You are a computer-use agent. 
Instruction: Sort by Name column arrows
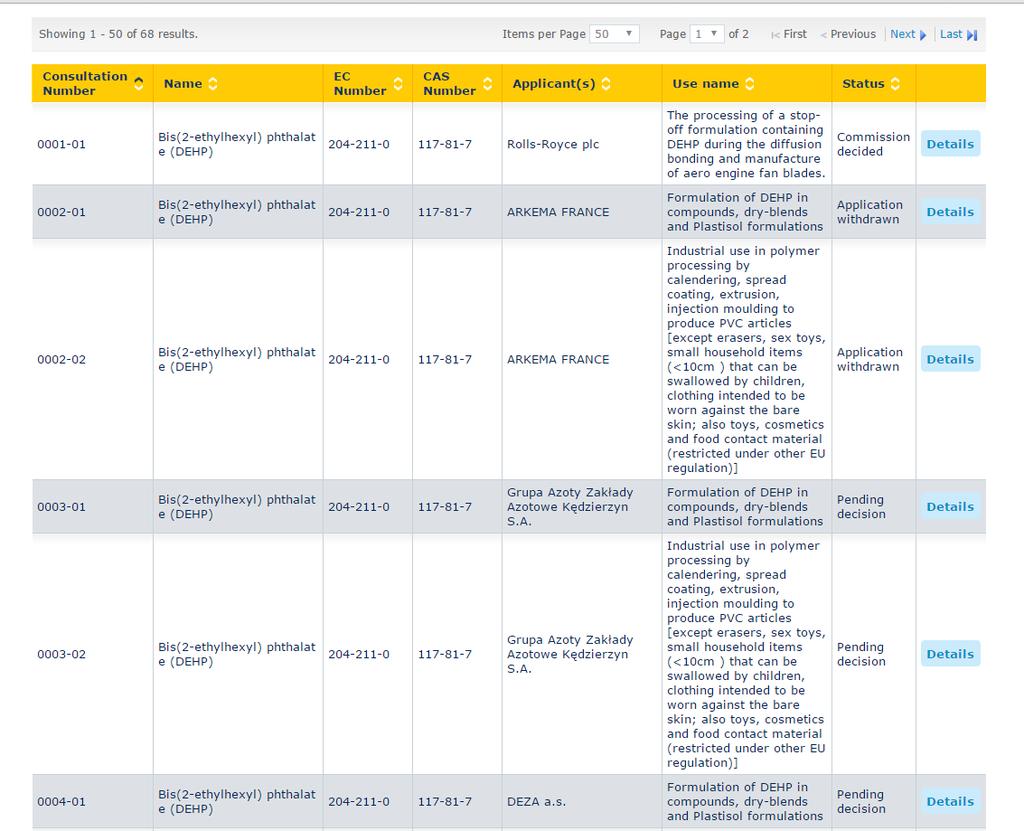click(x=212, y=84)
